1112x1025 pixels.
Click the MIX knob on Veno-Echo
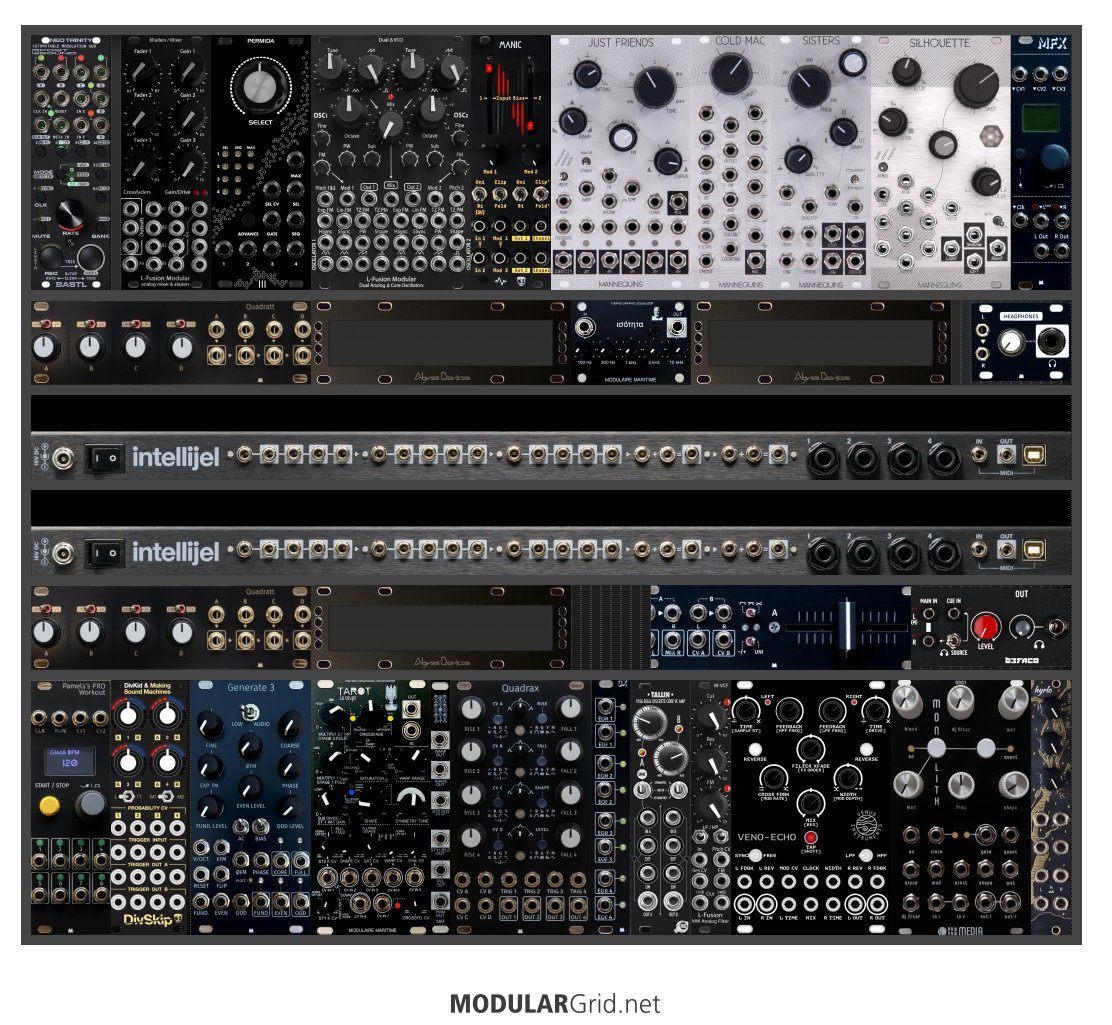pos(810,802)
